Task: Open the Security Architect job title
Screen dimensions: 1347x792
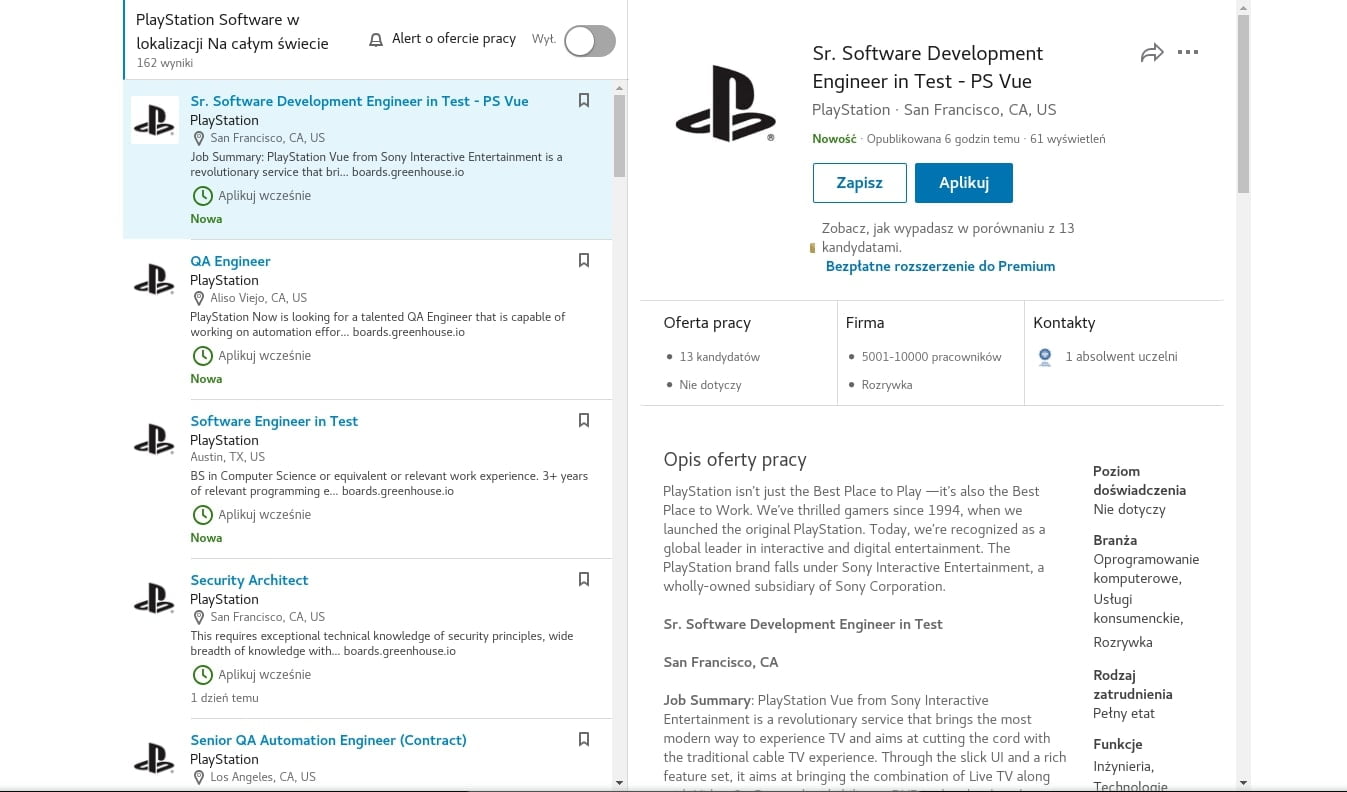Action: pyautogui.click(x=249, y=580)
